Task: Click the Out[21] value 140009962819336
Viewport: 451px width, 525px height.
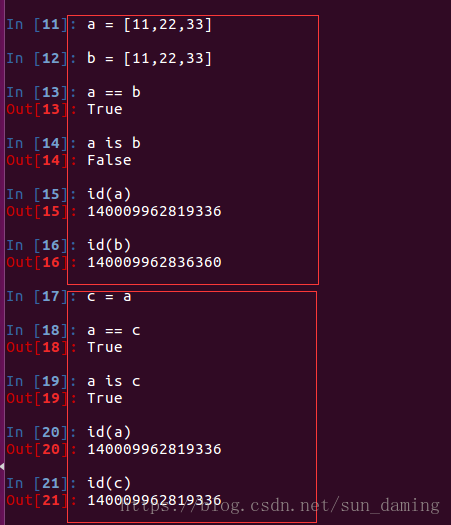Action: 154,500
